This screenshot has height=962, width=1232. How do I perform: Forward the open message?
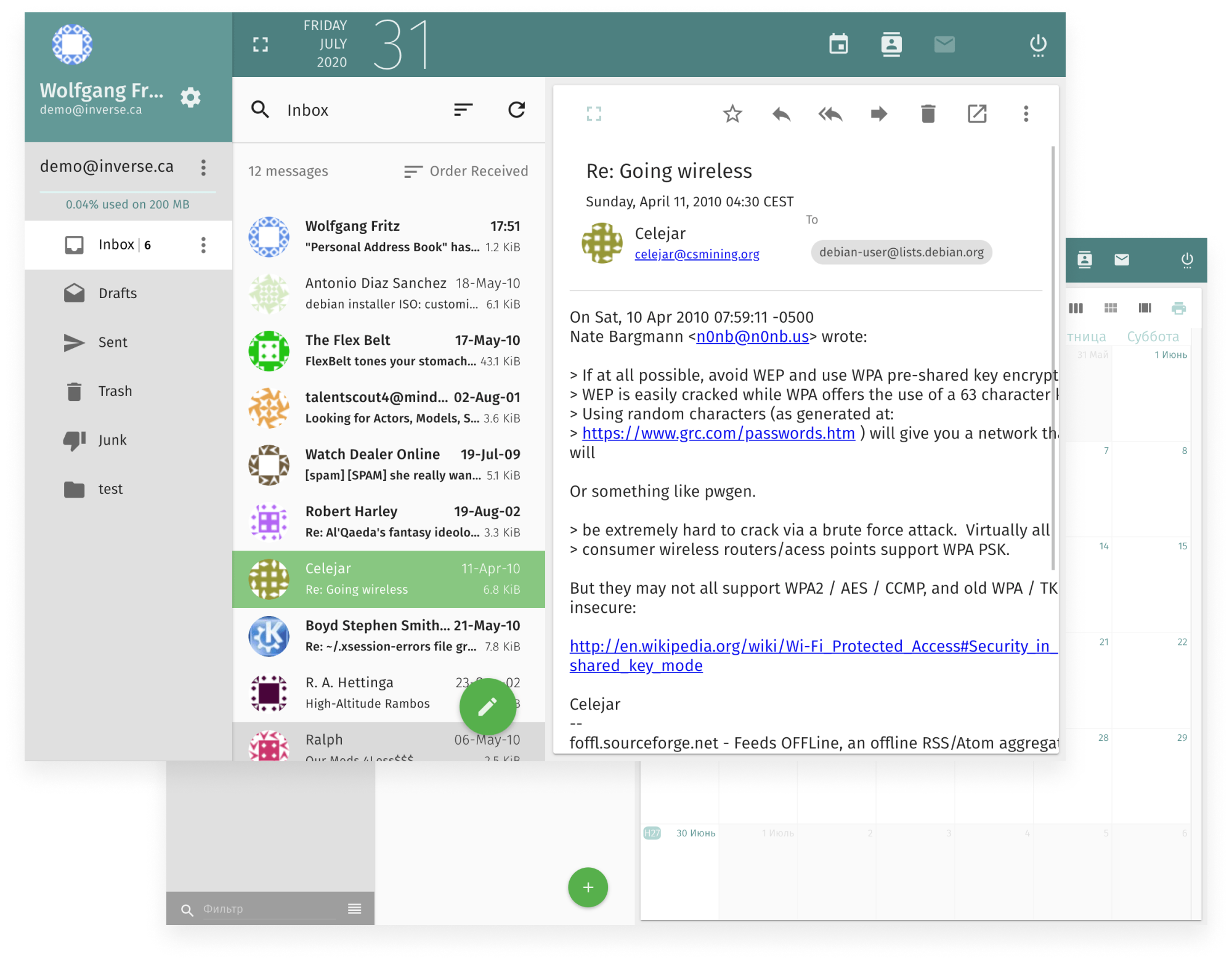tap(879, 114)
